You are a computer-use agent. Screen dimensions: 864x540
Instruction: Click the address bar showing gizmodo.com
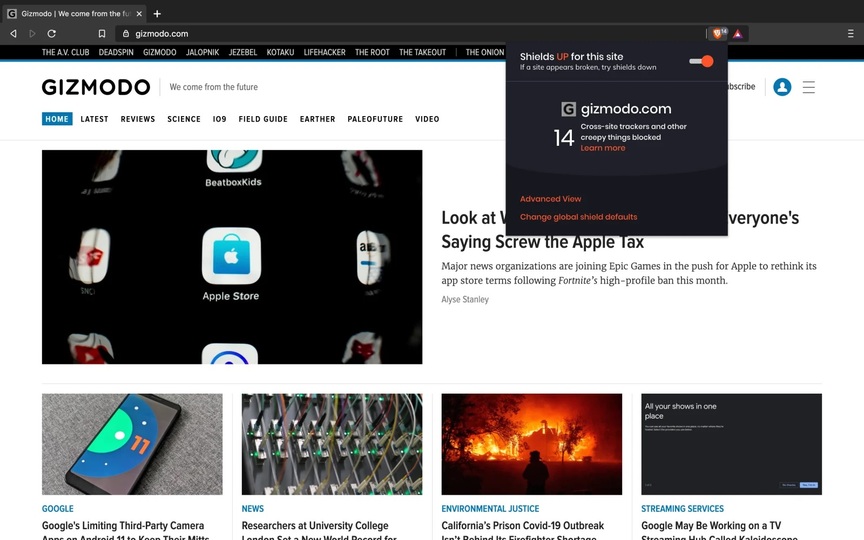coord(411,34)
